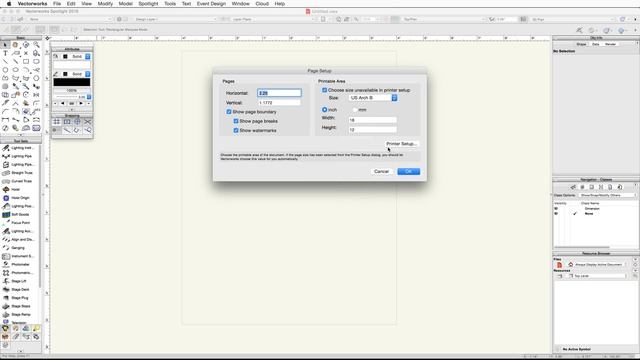640x360 pixels.
Task: Click the Vertical pages input field
Action: pos(279,103)
